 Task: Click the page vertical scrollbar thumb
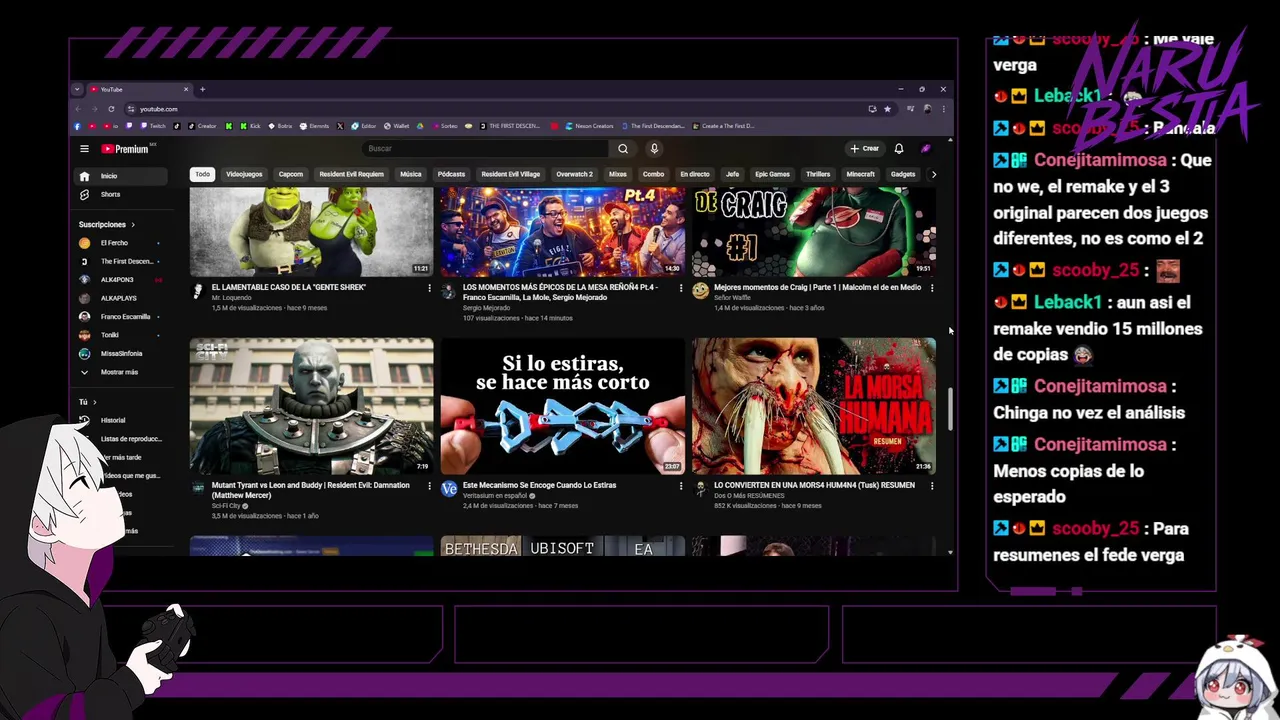[x=950, y=408]
